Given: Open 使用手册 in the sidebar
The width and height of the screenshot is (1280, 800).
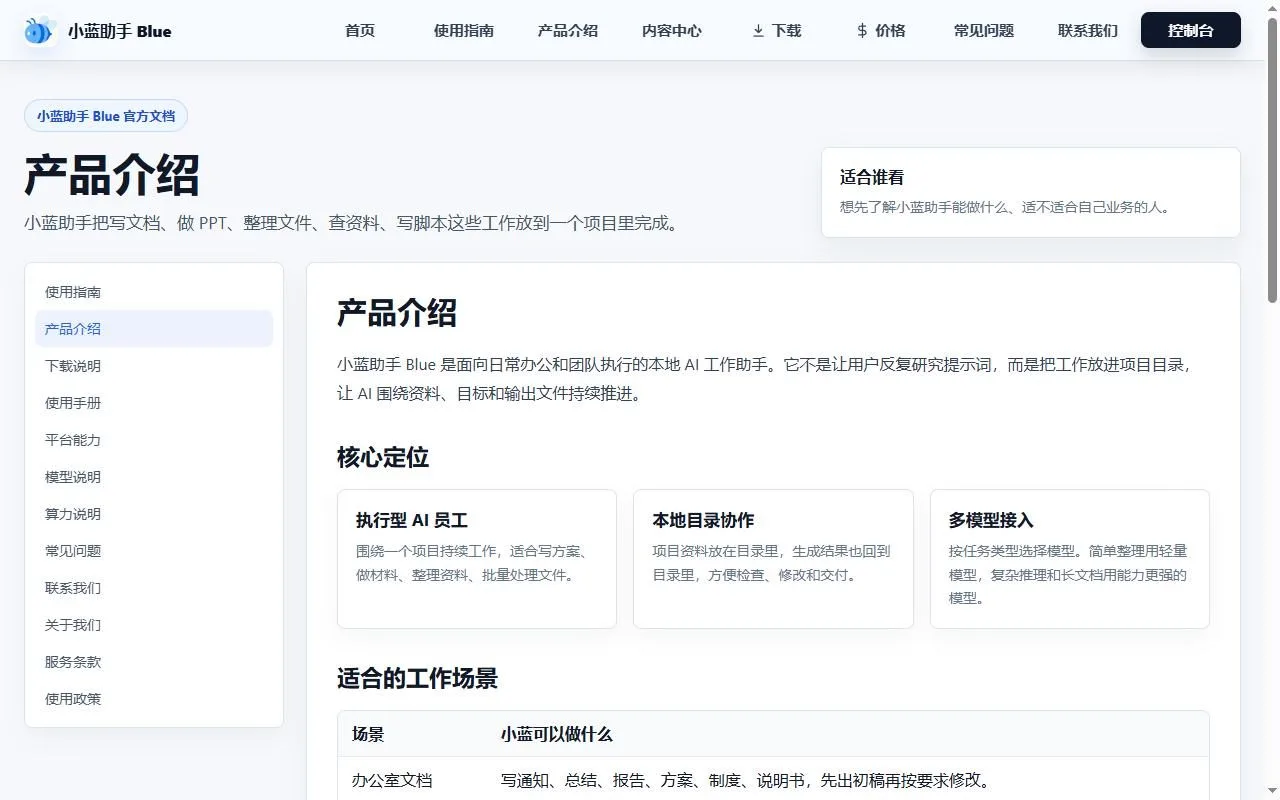Looking at the screenshot, I should point(154,403).
